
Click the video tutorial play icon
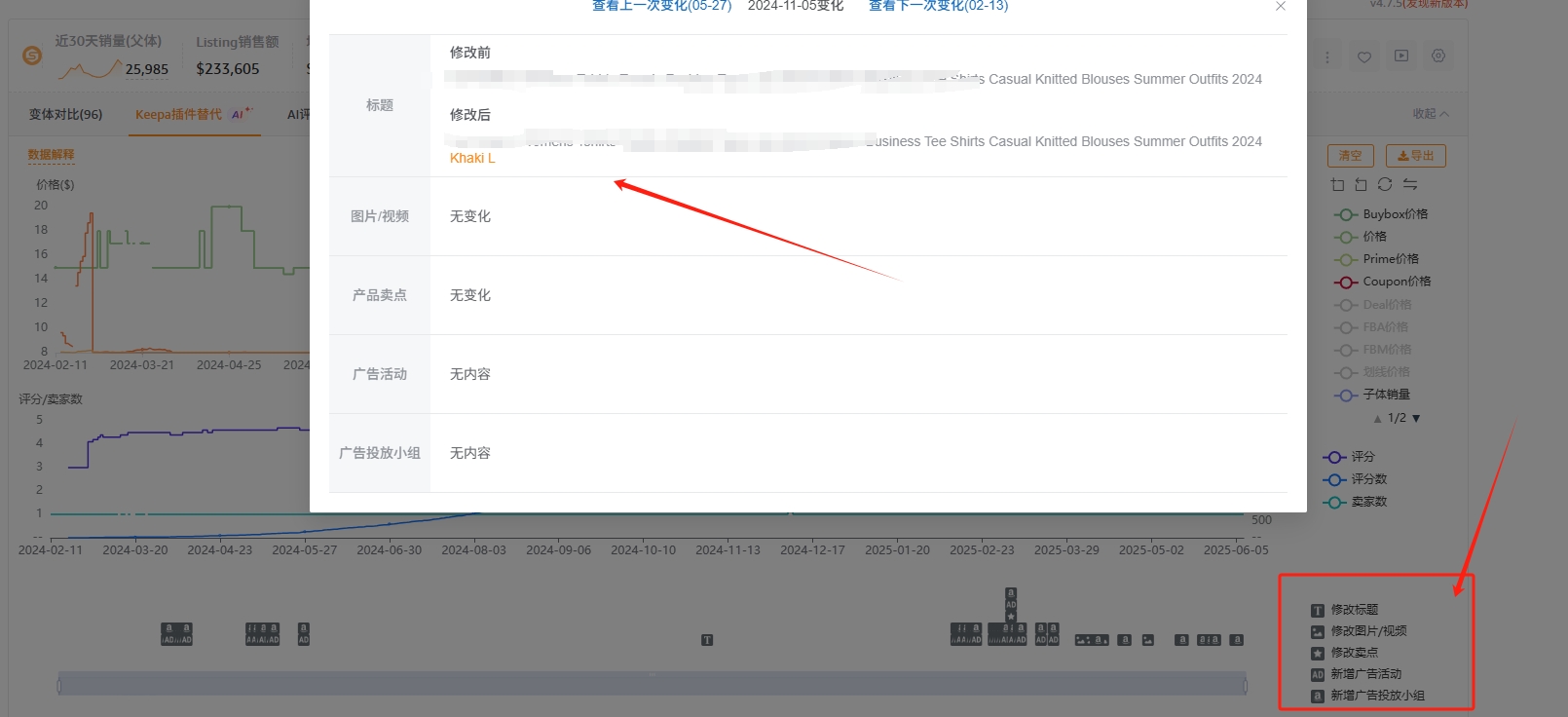[1400, 57]
